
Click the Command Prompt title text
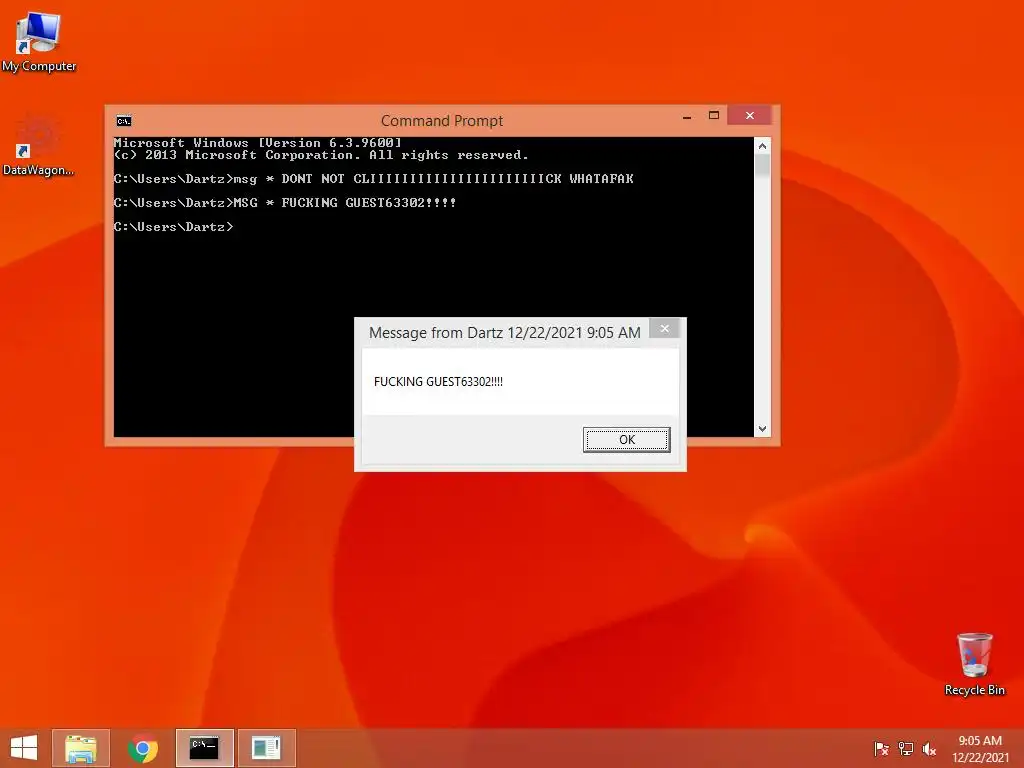click(442, 121)
